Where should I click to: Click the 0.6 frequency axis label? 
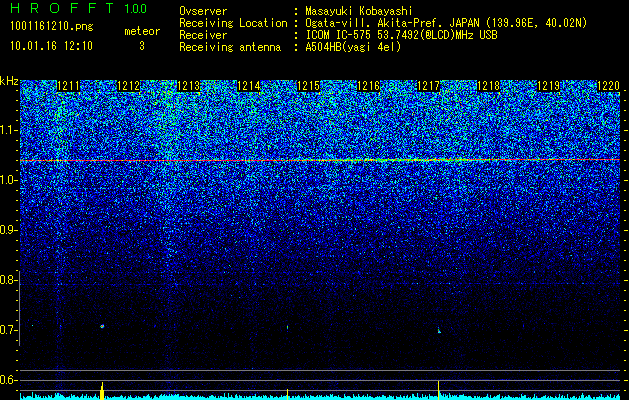pyautogui.click(x=8, y=380)
